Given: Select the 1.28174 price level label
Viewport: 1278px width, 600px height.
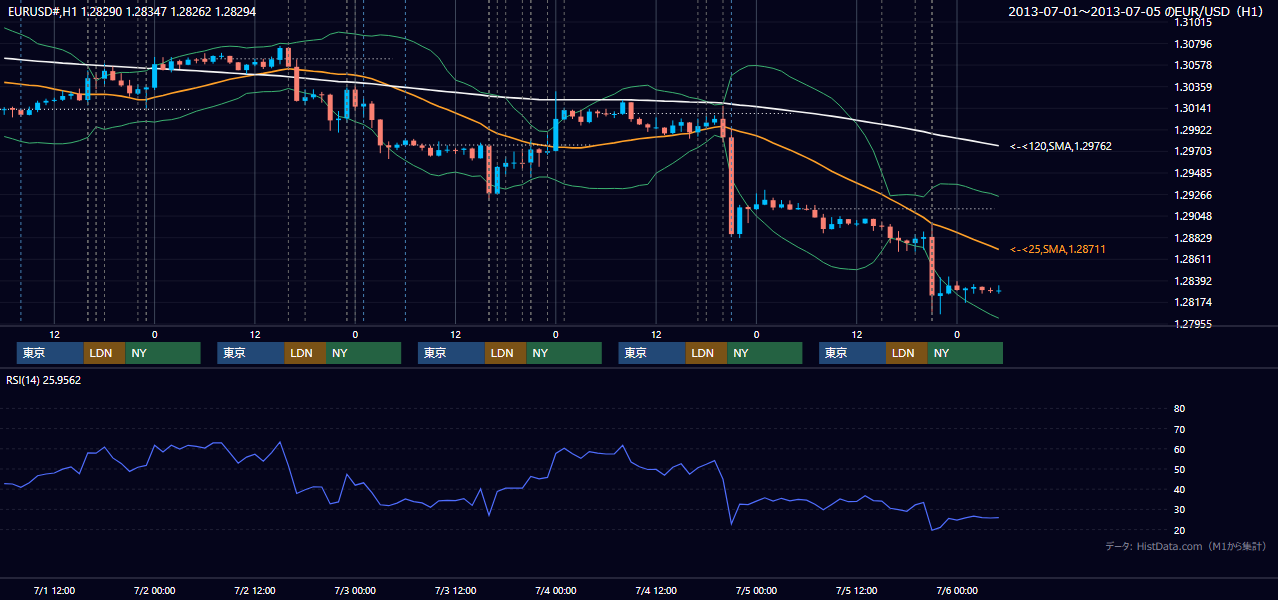Looking at the screenshot, I should pos(1193,302).
